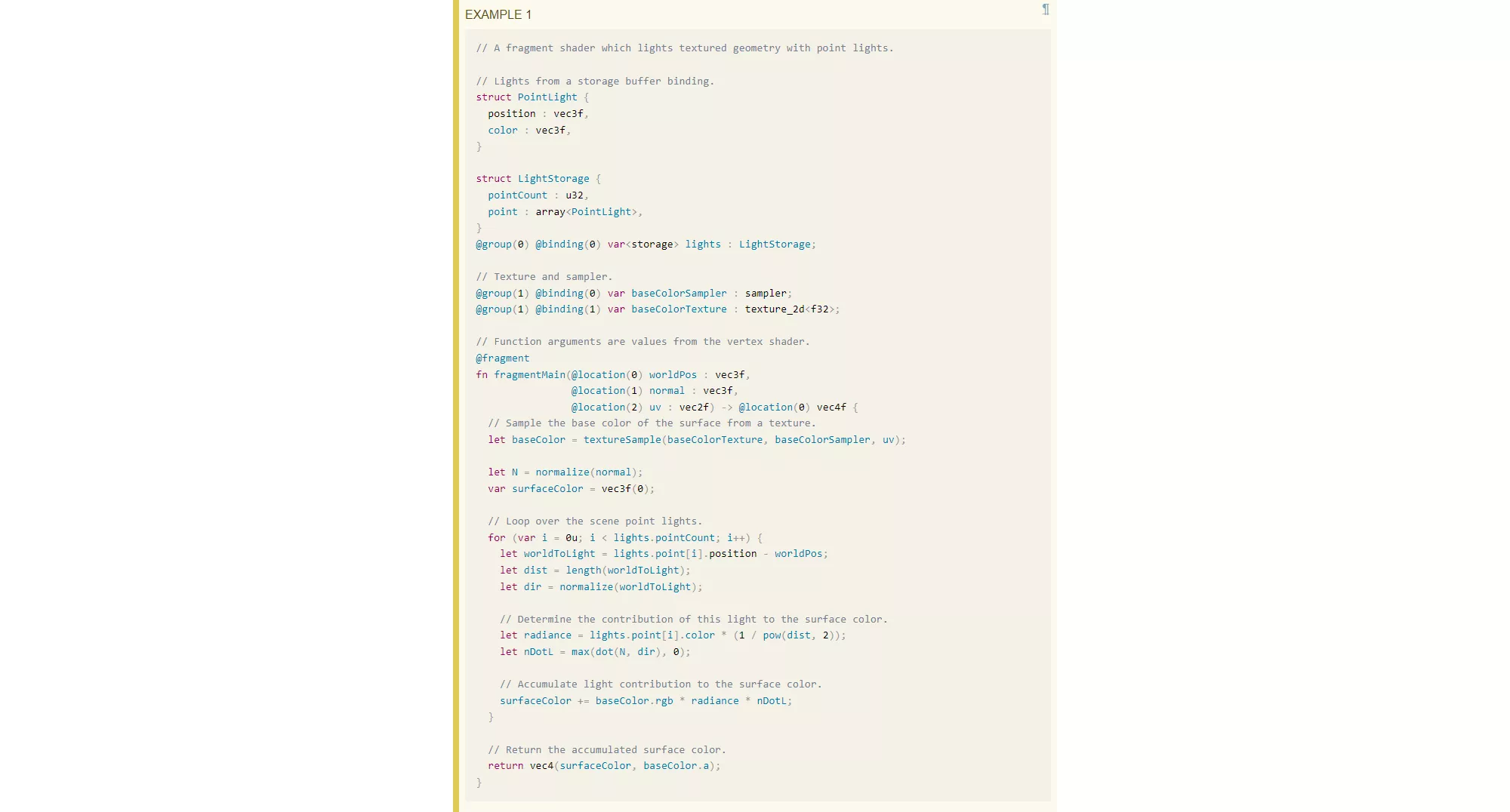The width and height of the screenshot is (1510, 812).
Task: Click the EXAMPLE 1 heading label
Action: click(x=498, y=15)
